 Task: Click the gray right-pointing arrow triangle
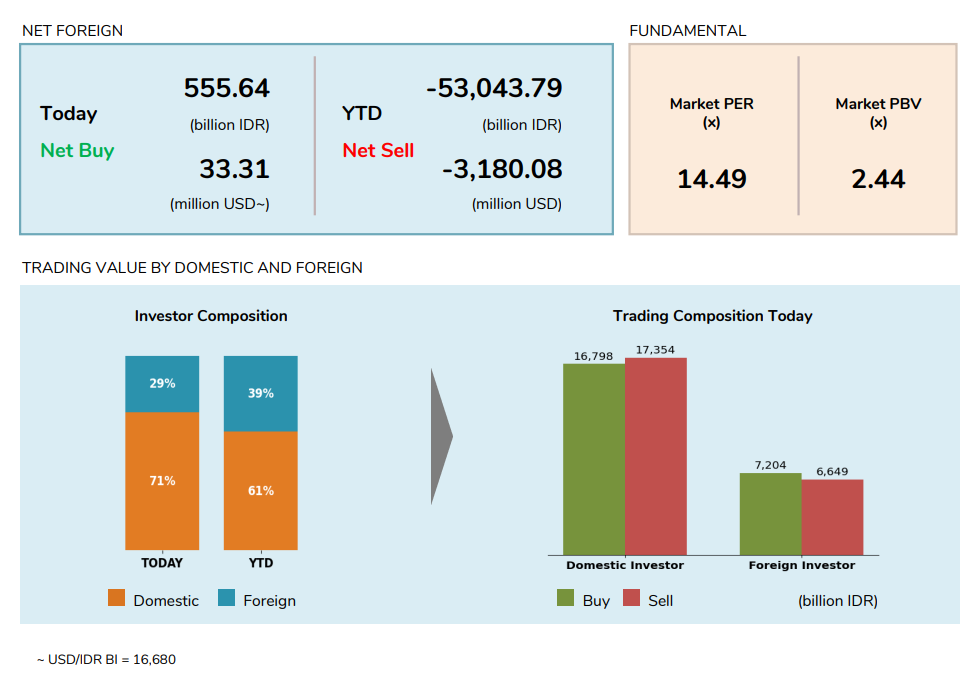[x=440, y=436]
